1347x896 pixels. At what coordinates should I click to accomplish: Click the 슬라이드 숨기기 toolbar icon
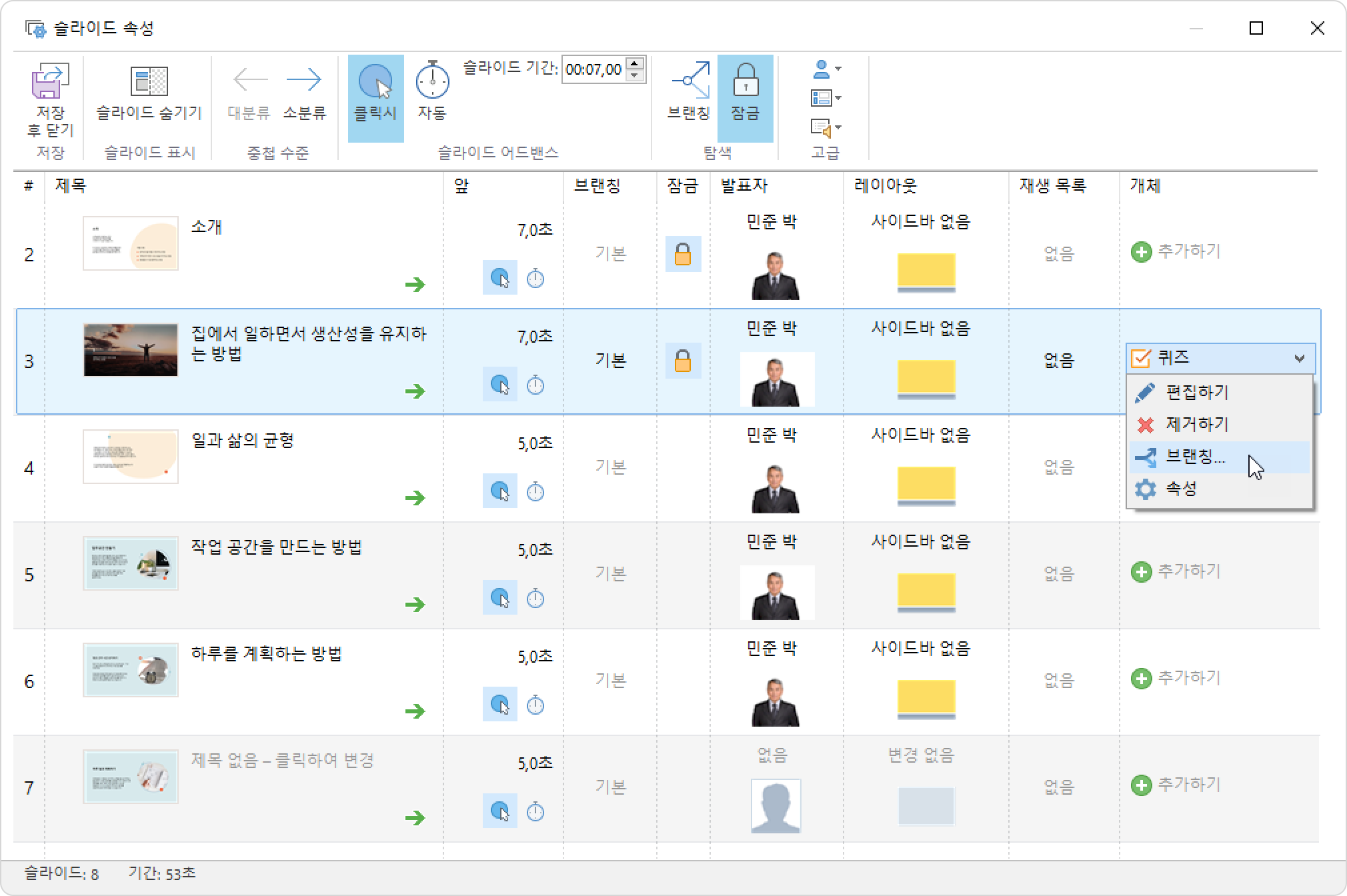(149, 81)
